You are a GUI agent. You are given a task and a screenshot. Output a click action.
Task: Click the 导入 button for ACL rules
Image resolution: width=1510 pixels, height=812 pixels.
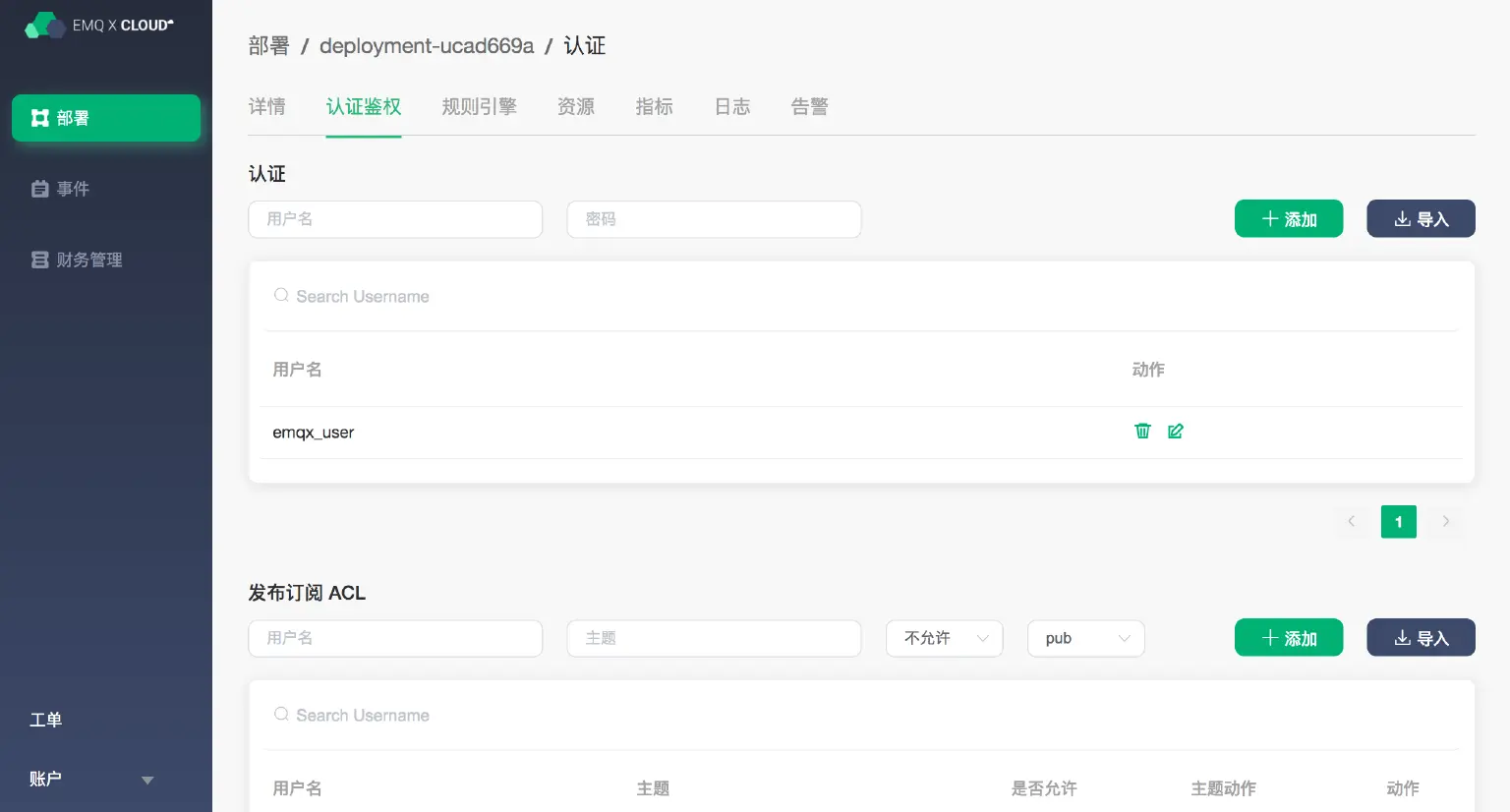[1421, 637]
